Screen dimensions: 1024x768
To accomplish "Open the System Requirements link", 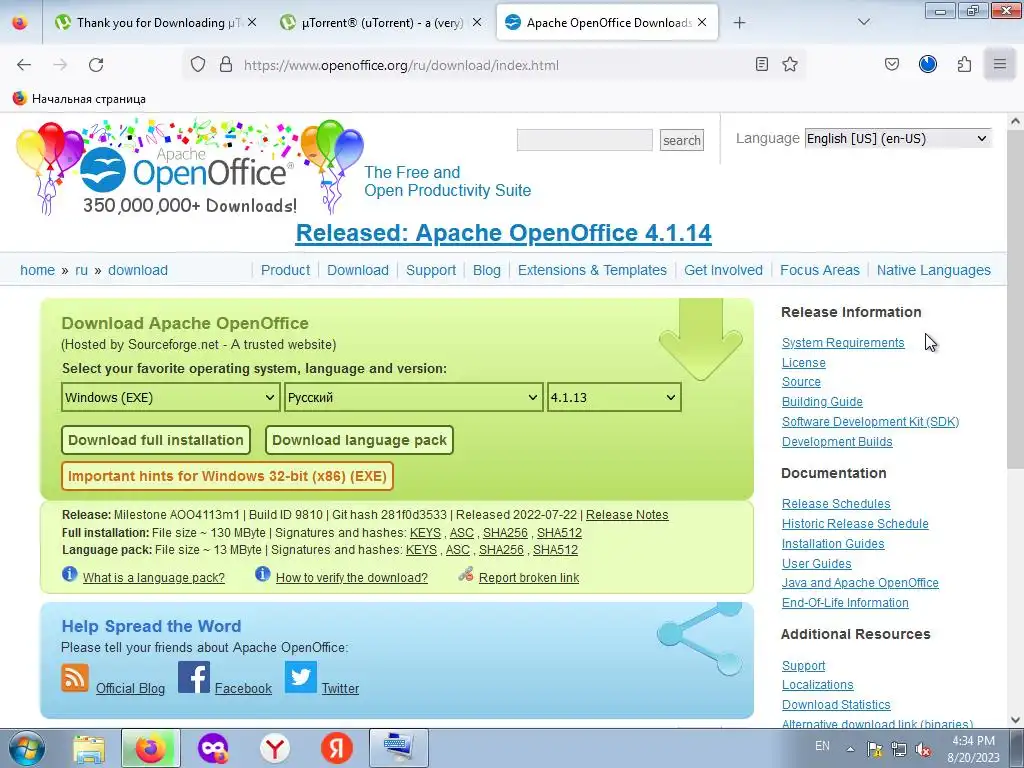I will click(x=843, y=343).
